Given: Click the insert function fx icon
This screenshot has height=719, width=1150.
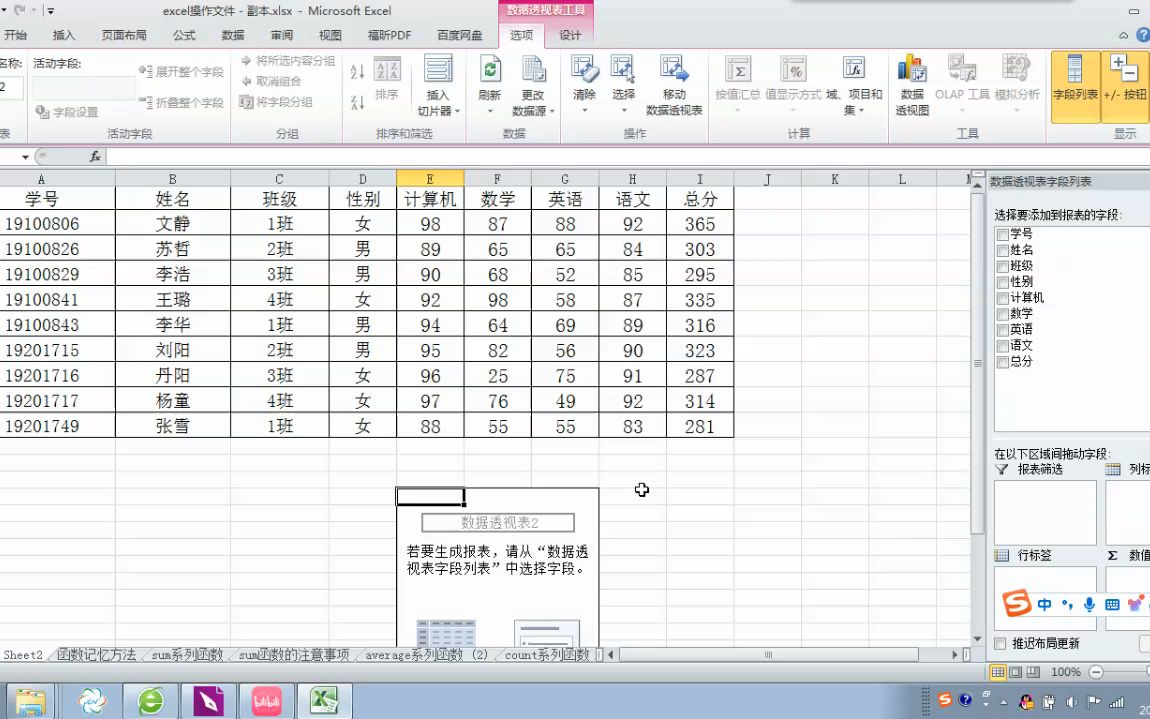Looking at the screenshot, I should [x=95, y=156].
